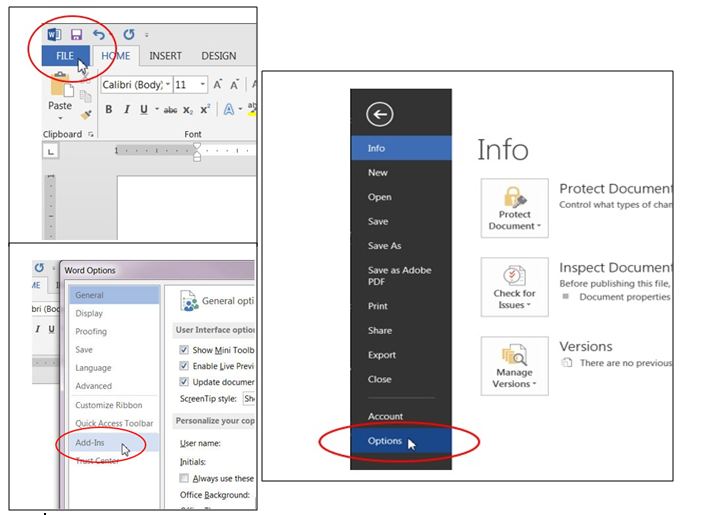The height and width of the screenshot is (515, 701).
Task: Open the ScreenTip style combo box
Action: click(x=249, y=398)
